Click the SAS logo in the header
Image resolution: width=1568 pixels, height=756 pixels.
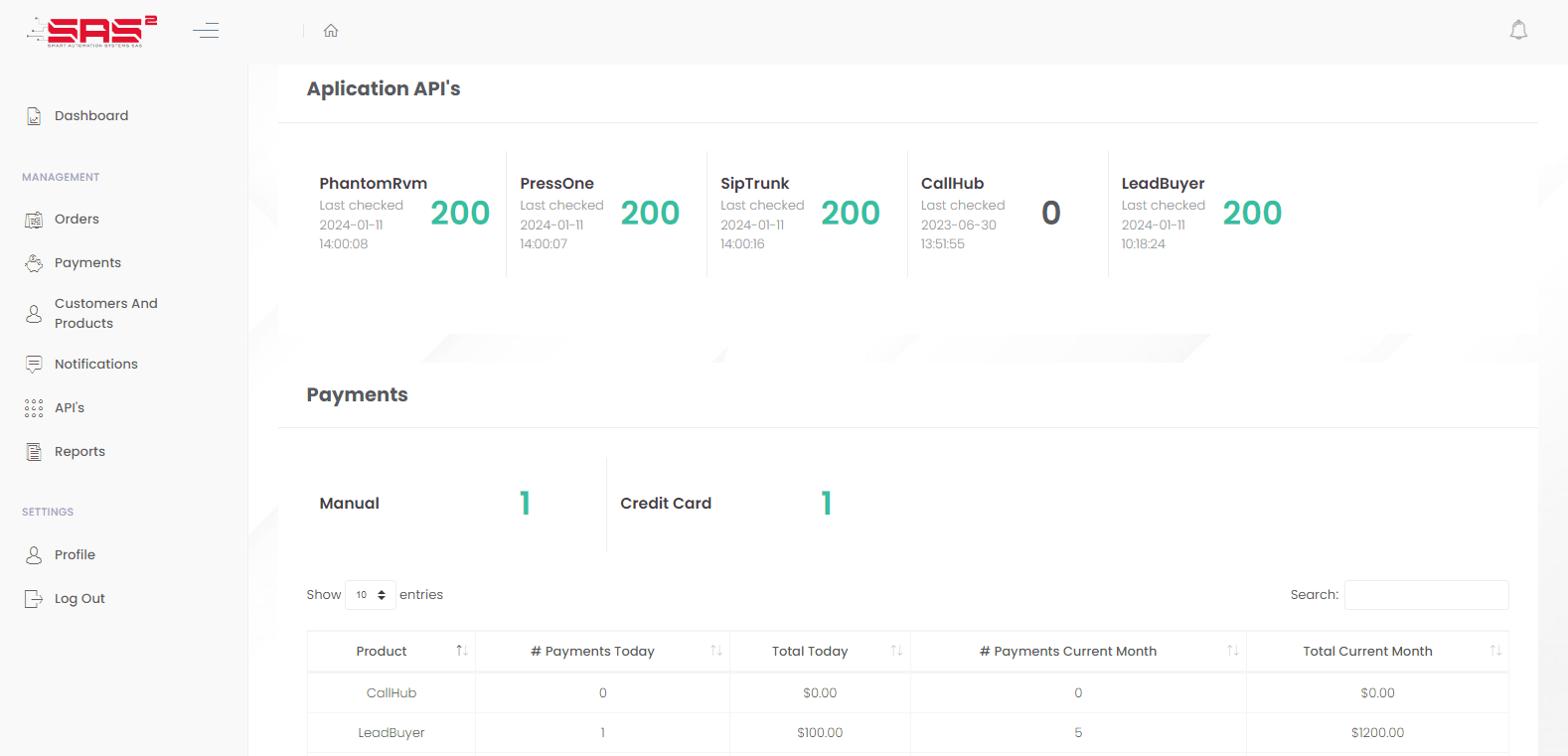pos(91,31)
